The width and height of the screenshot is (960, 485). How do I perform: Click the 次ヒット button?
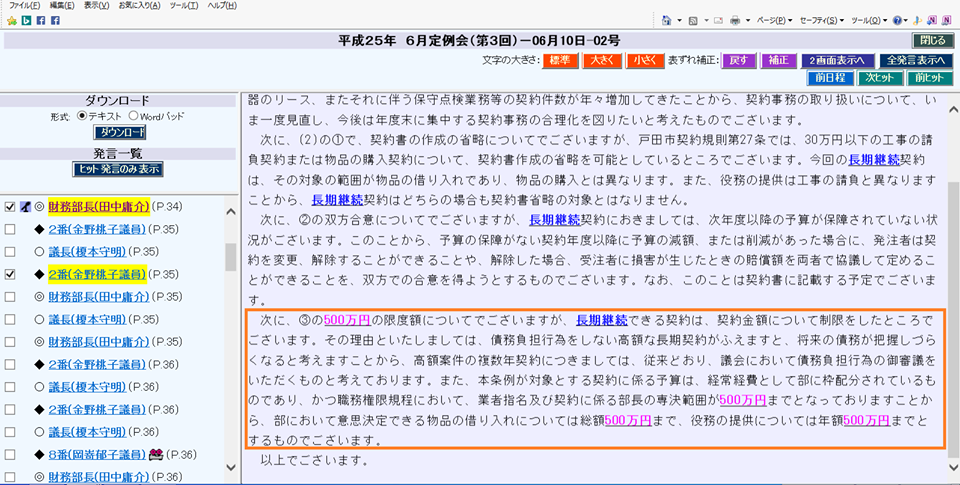877,77
